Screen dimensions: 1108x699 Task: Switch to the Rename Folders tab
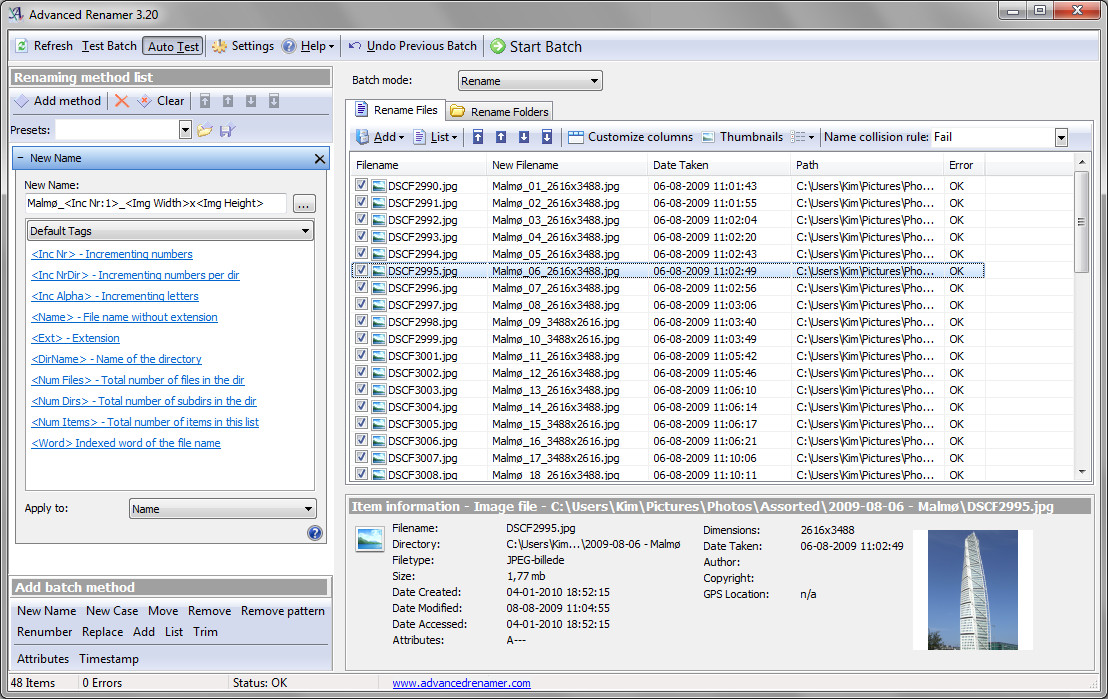[500, 112]
